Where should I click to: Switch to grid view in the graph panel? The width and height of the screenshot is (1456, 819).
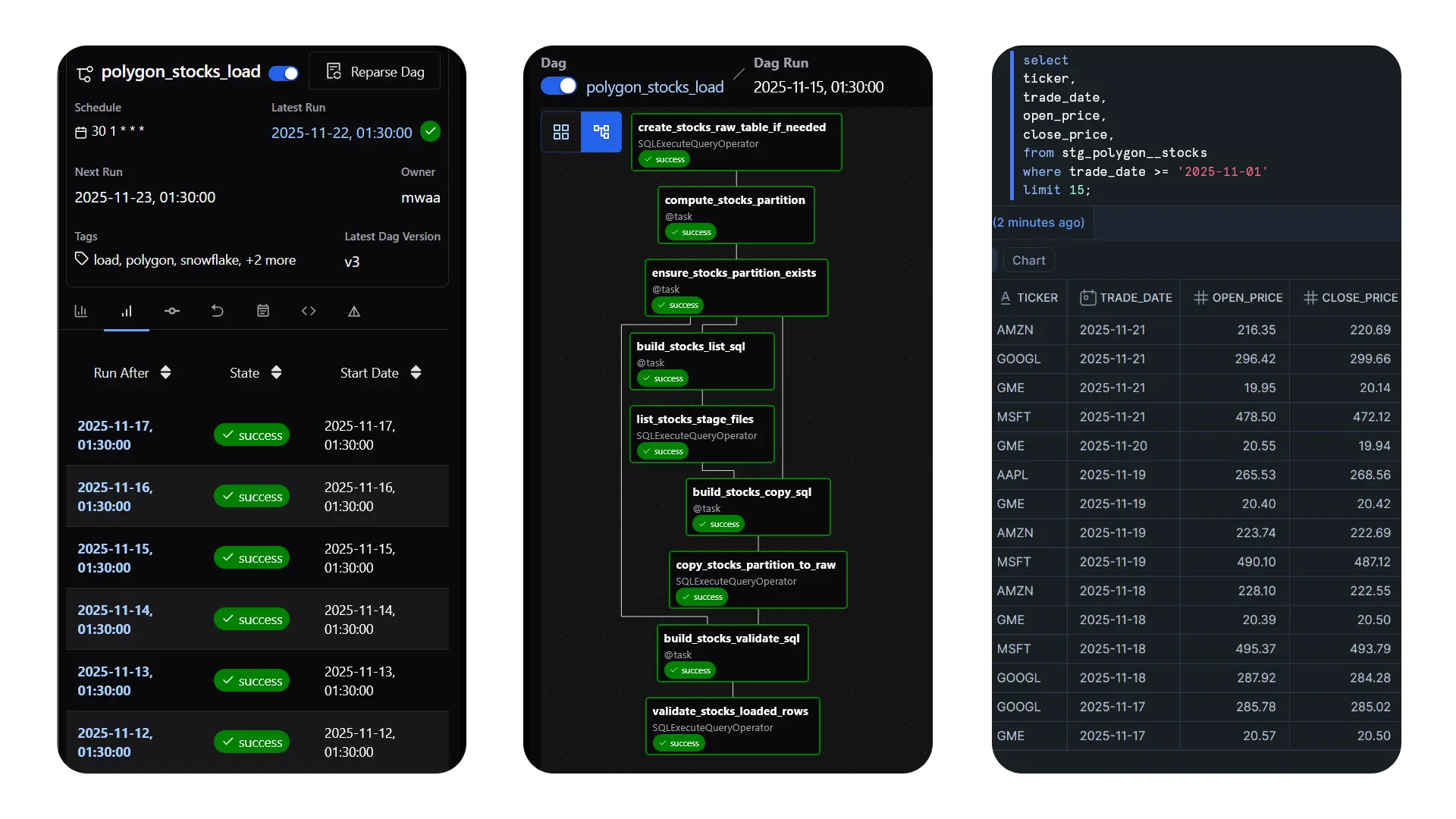pyautogui.click(x=560, y=131)
